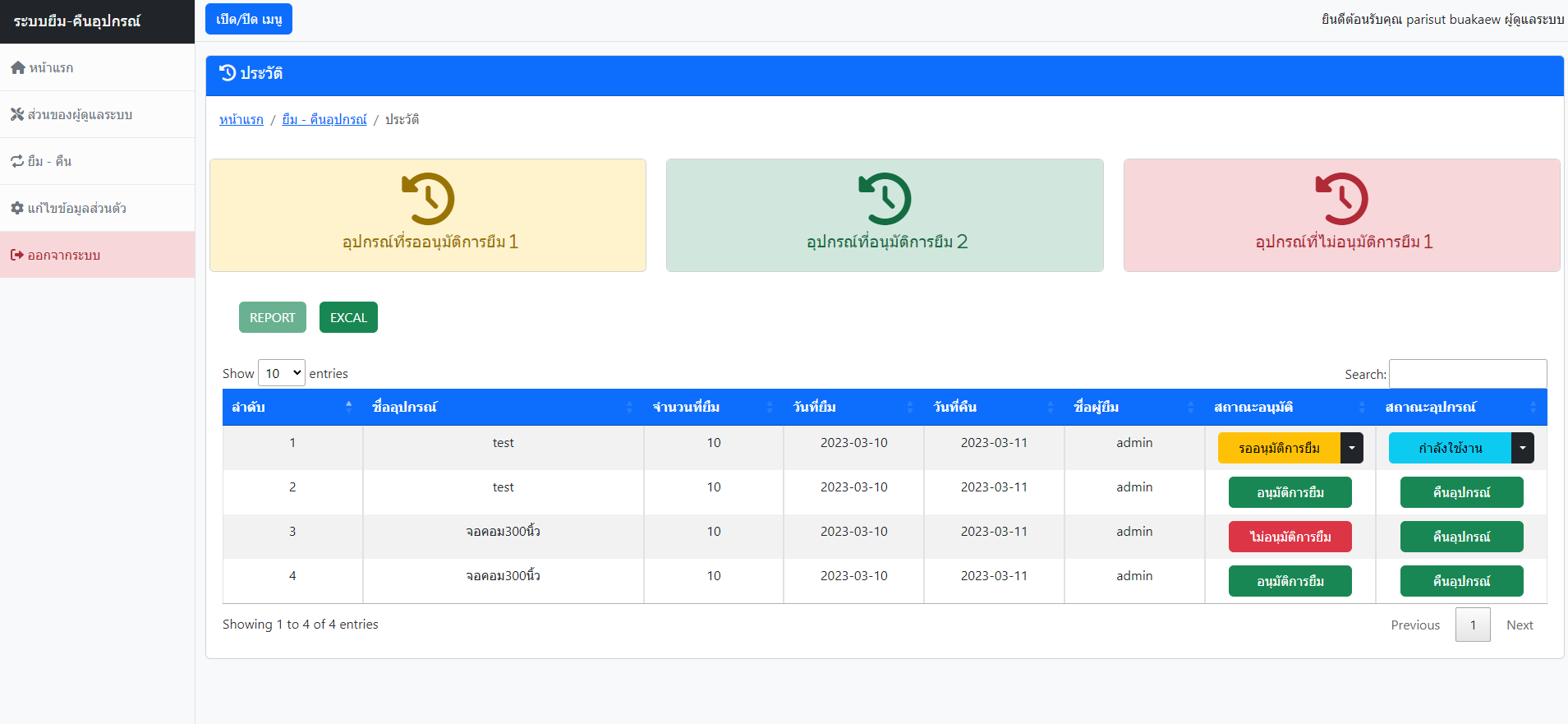Sort table by สถานะอนุมัติ column
The width and height of the screenshot is (1568, 724).
[x=1290, y=407]
